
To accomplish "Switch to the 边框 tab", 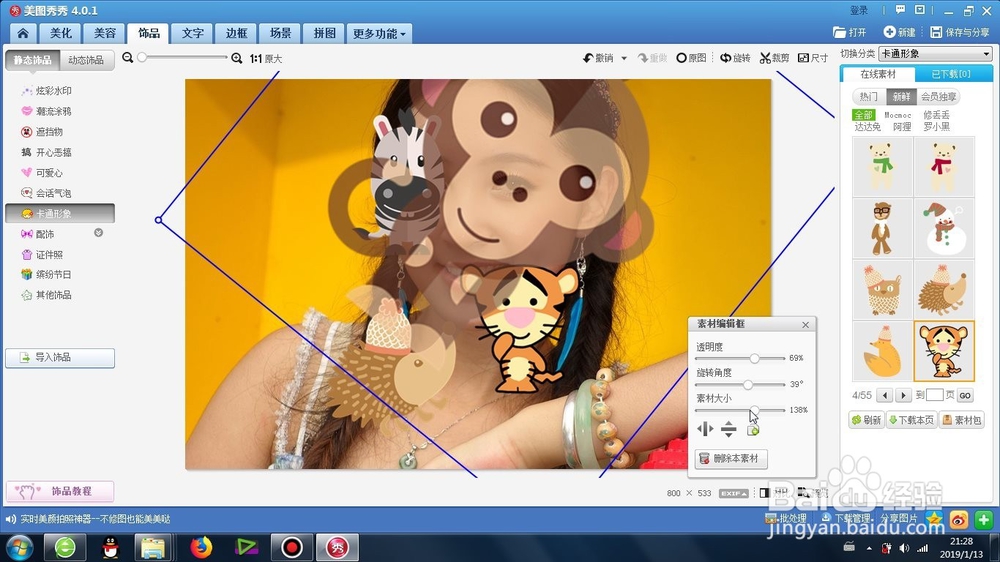I will (237, 33).
